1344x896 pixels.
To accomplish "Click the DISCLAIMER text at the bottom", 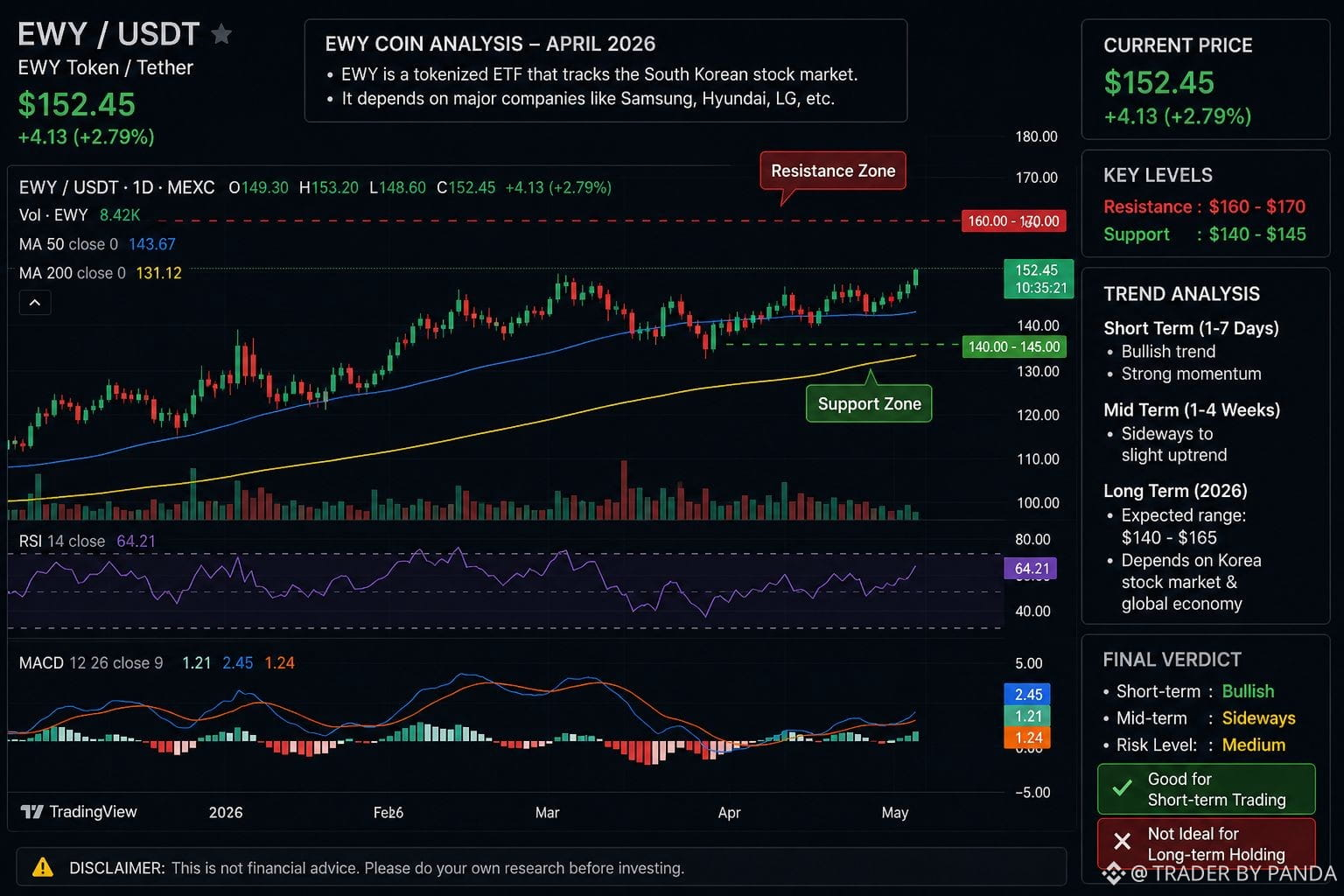I will (x=376, y=868).
